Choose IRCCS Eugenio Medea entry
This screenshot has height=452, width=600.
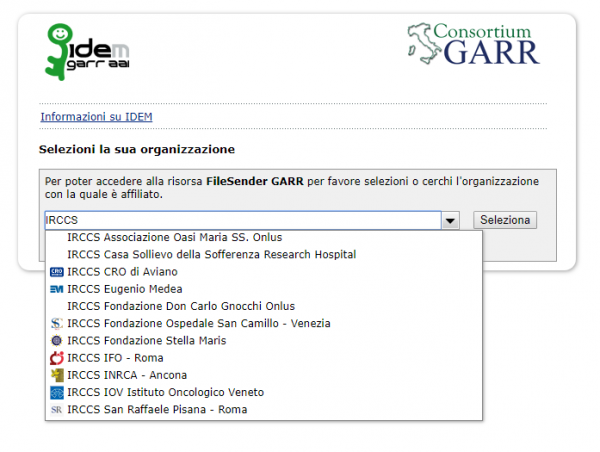264,289
